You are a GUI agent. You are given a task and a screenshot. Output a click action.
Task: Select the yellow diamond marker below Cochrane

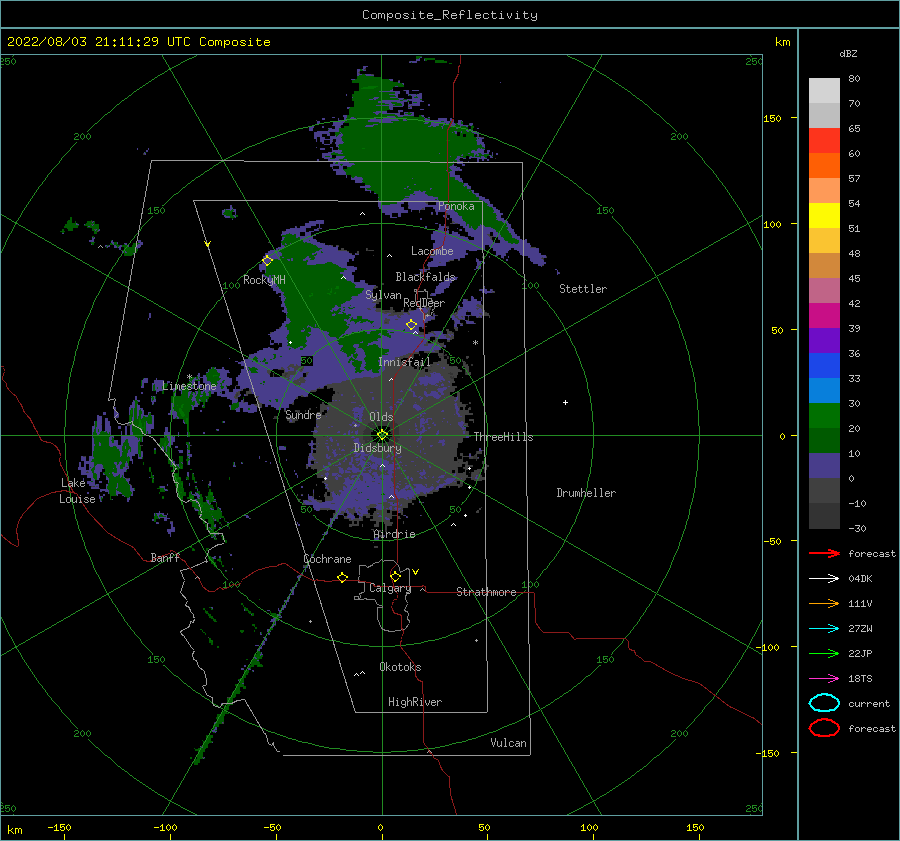[342, 577]
